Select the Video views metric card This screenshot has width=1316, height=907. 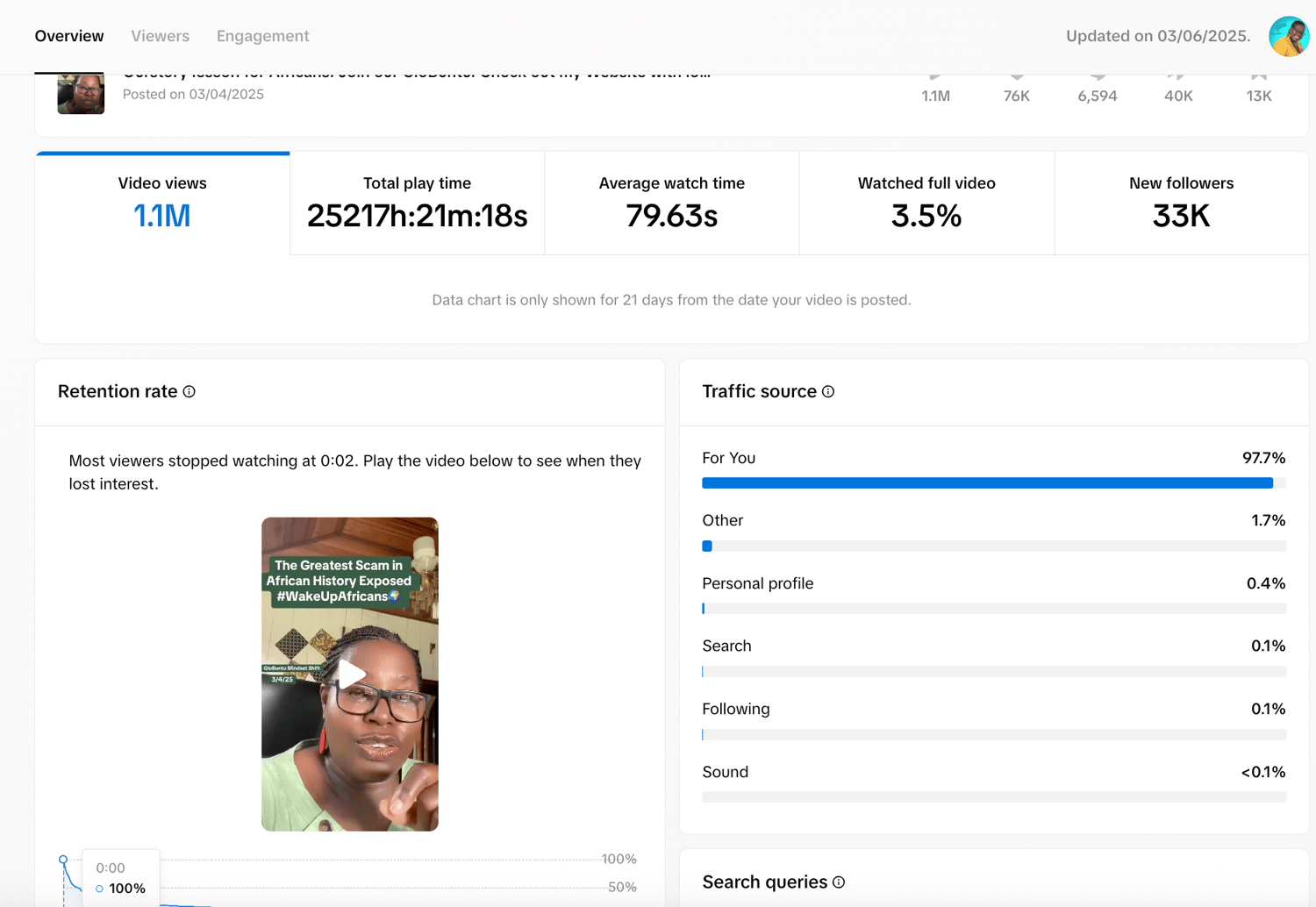(x=162, y=204)
